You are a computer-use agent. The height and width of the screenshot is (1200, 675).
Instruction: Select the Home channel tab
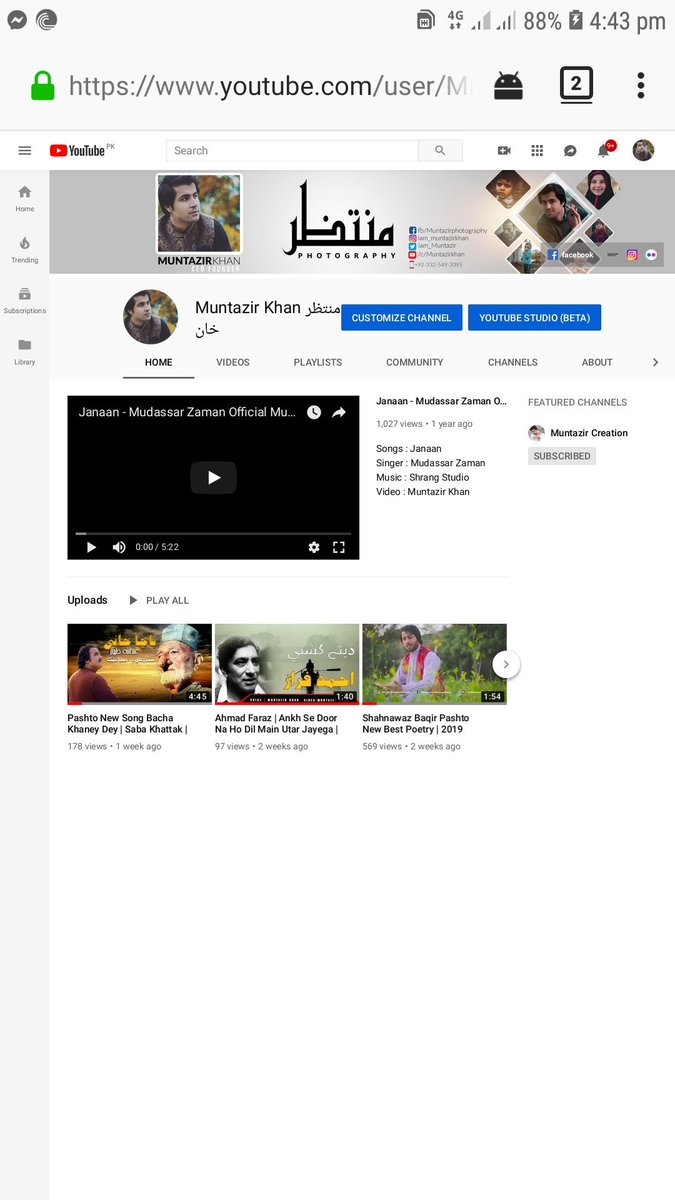click(159, 362)
